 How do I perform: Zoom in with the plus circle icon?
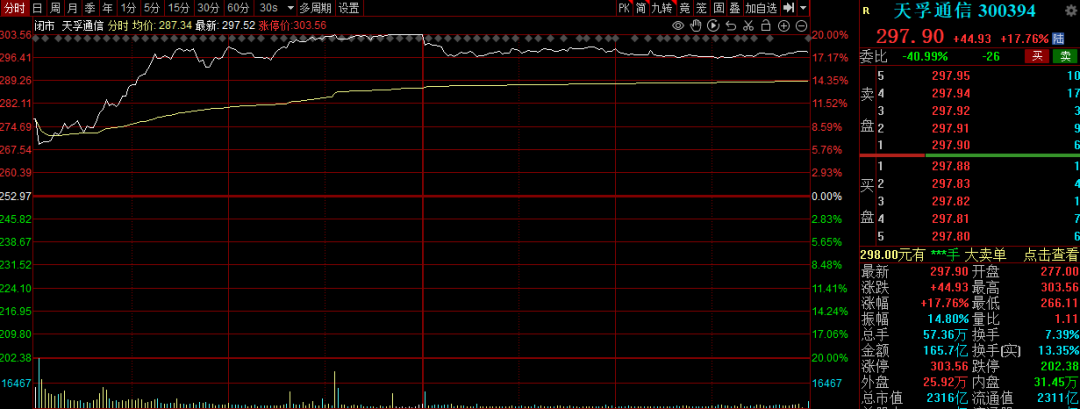click(x=784, y=25)
